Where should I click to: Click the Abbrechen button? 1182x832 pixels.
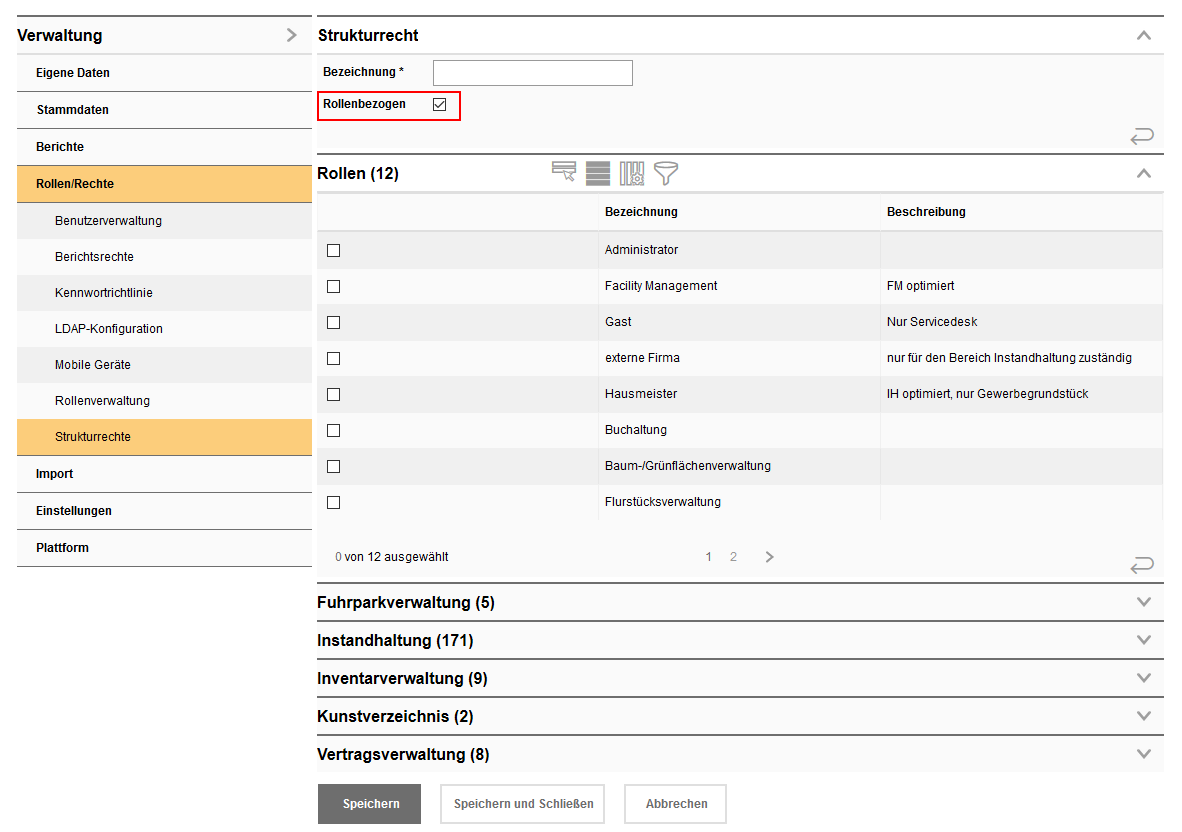[675, 803]
